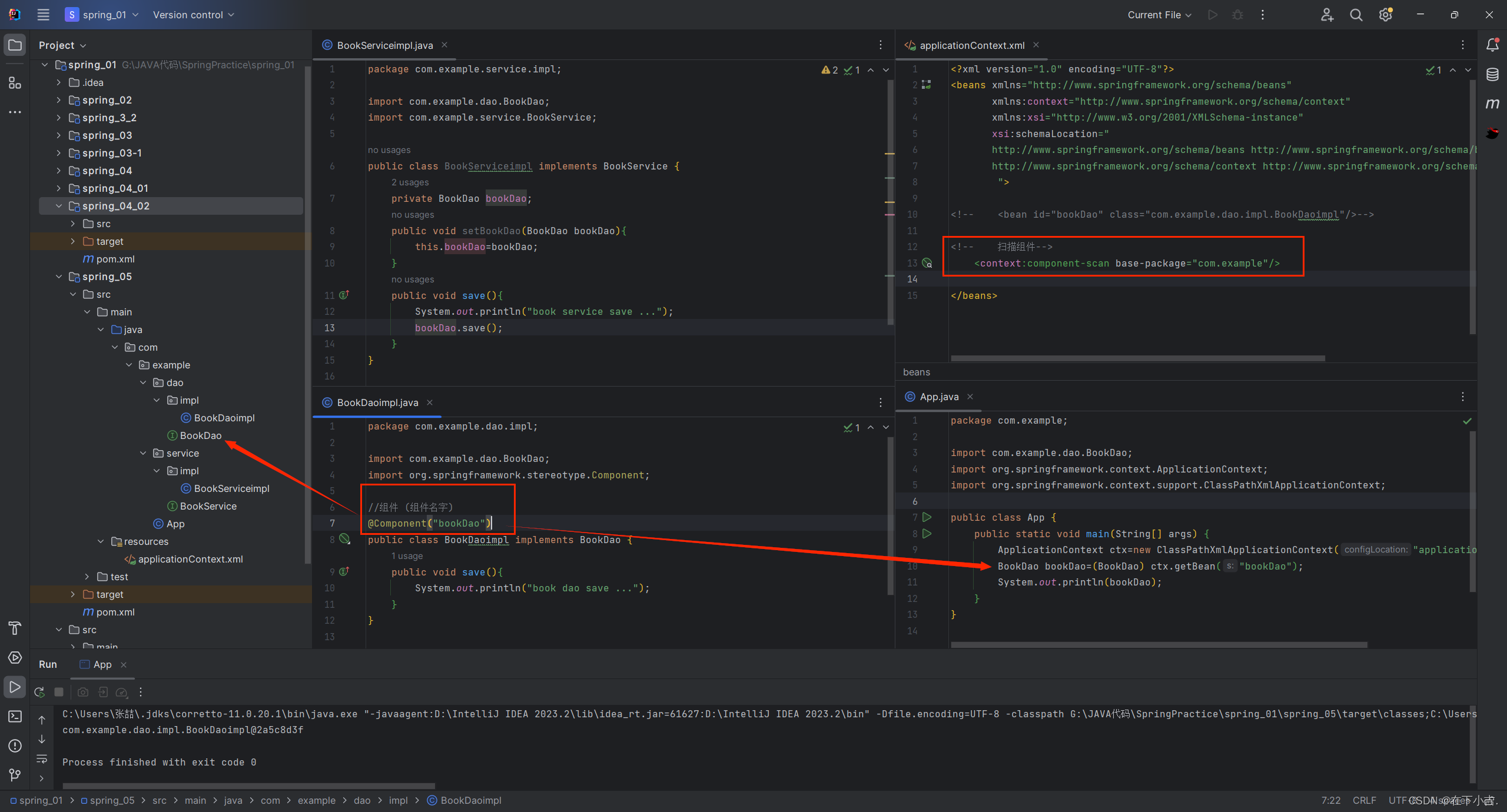Open the Code With Me icon
This screenshot has width=1507, height=812.
click(1327, 15)
